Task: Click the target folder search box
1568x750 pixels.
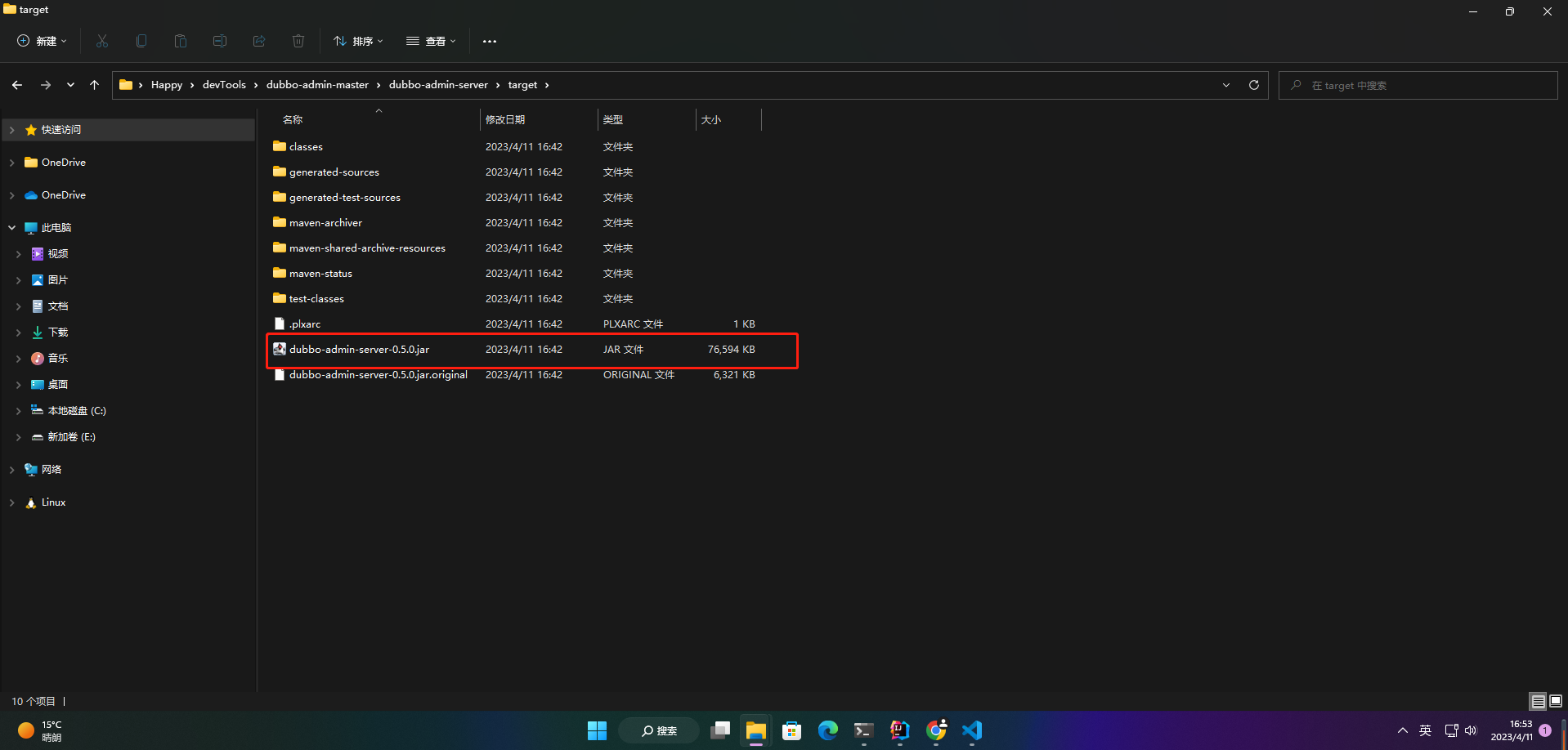Action: click(x=1418, y=85)
